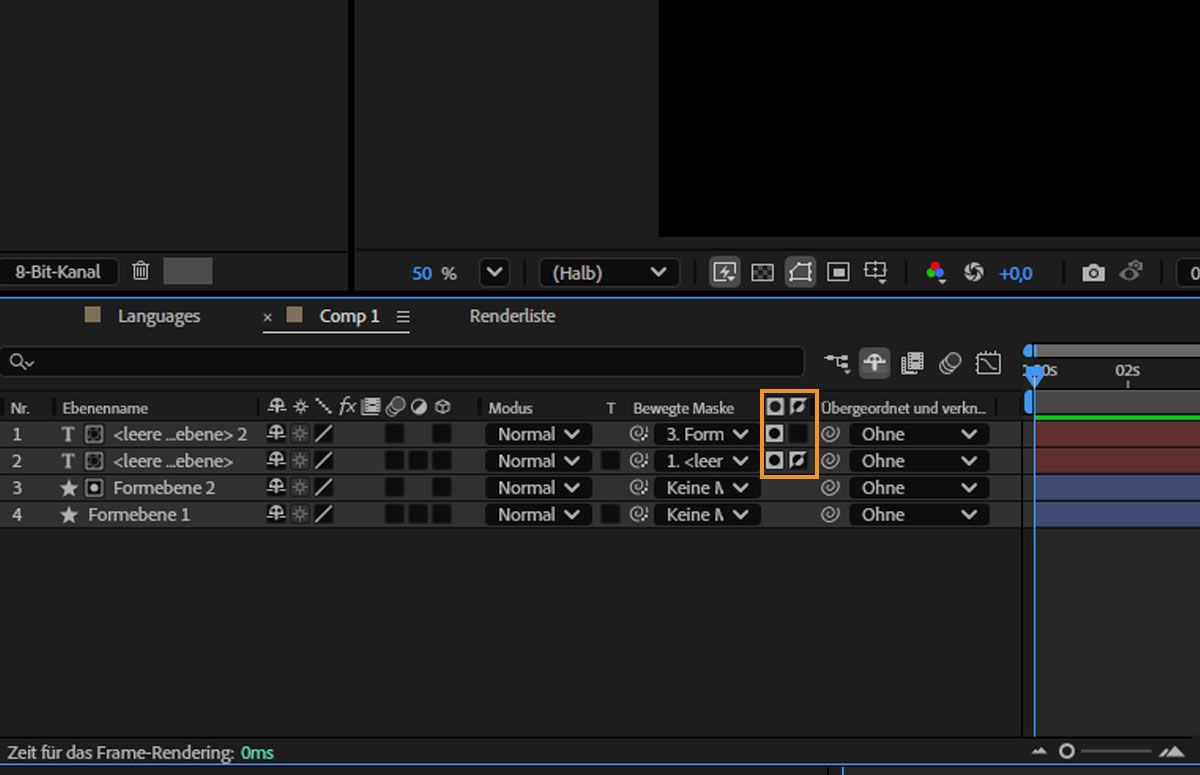Viewport: 1200px width, 775px height.
Task: Click the snapshot camera icon
Action: click(x=1094, y=272)
